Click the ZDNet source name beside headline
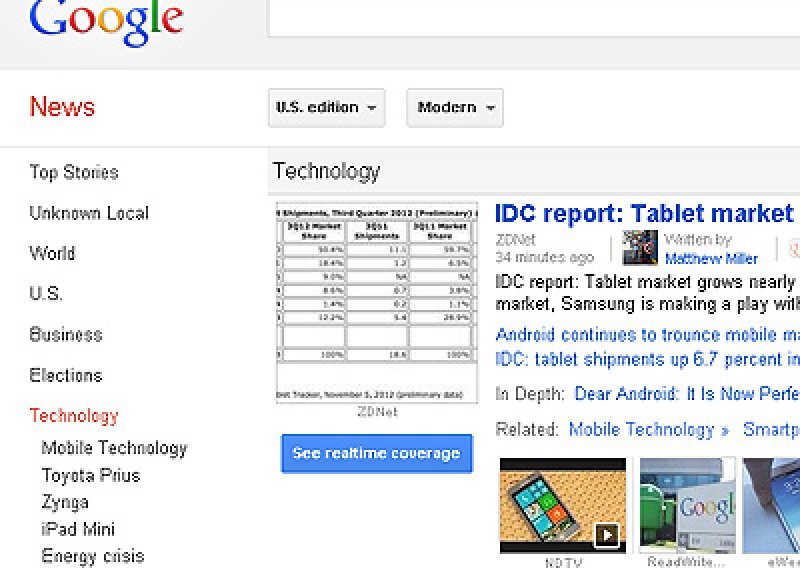The width and height of the screenshot is (800, 568). (515, 240)
